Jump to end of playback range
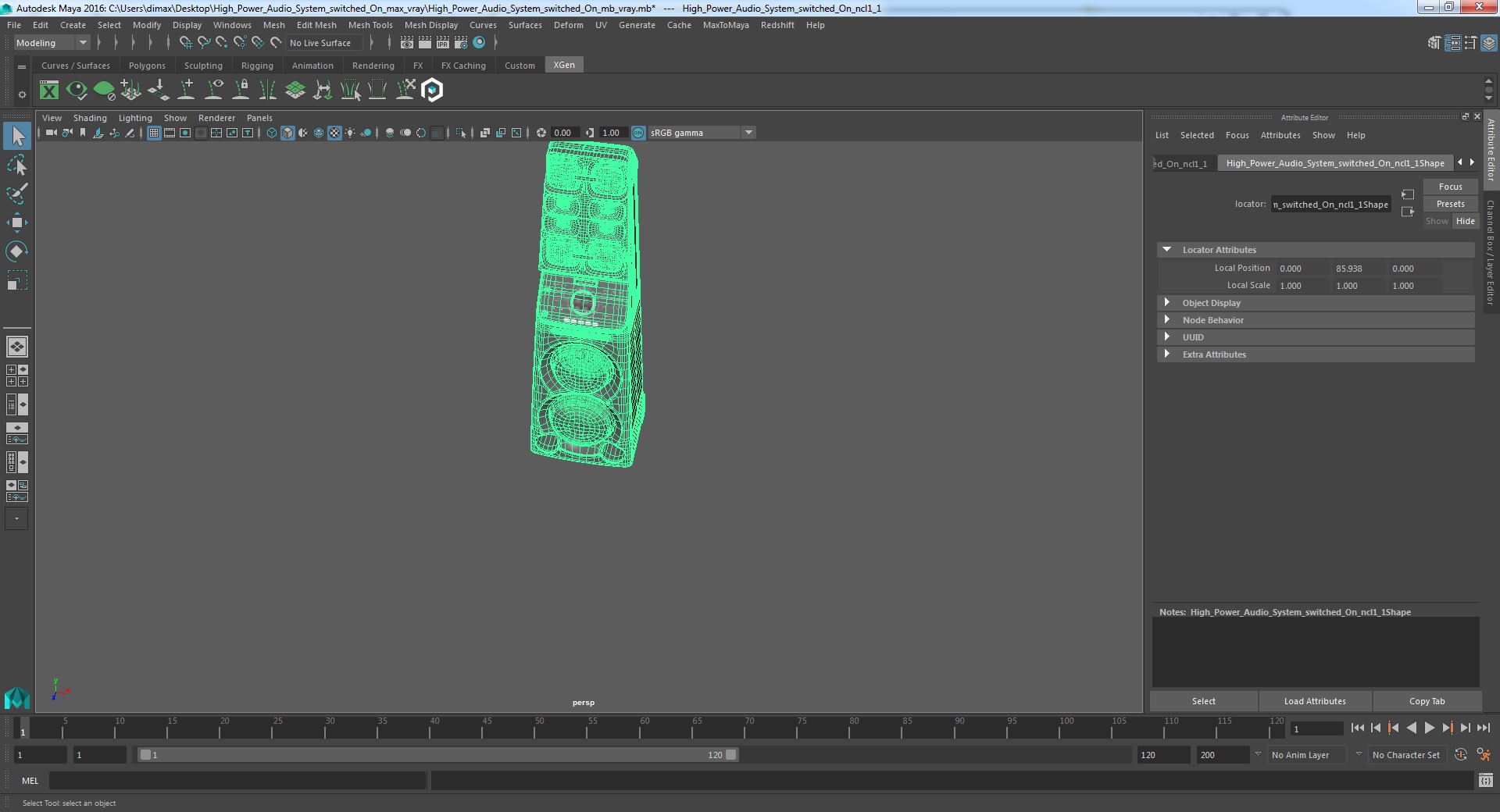 [1484, 728]
